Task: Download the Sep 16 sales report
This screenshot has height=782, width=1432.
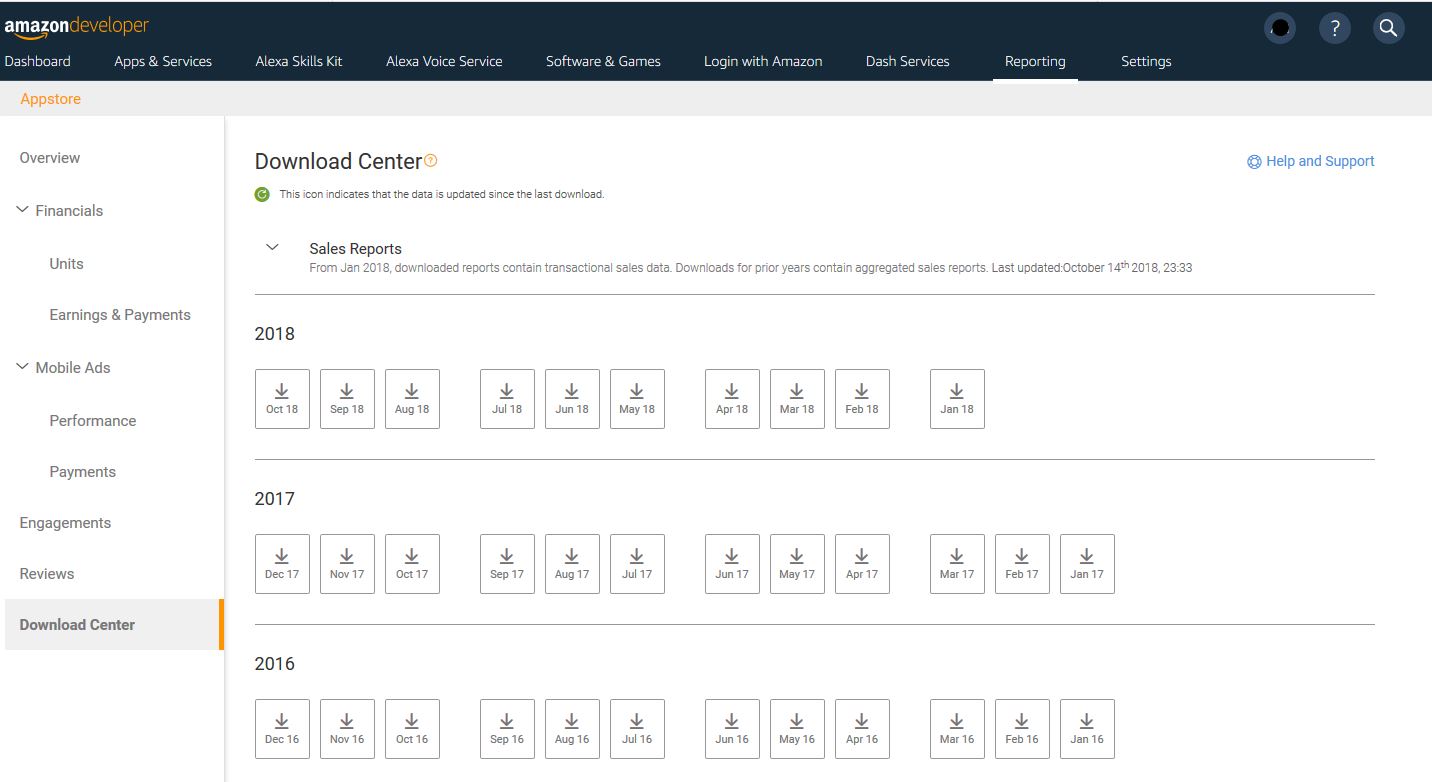Action: (507, 729)
